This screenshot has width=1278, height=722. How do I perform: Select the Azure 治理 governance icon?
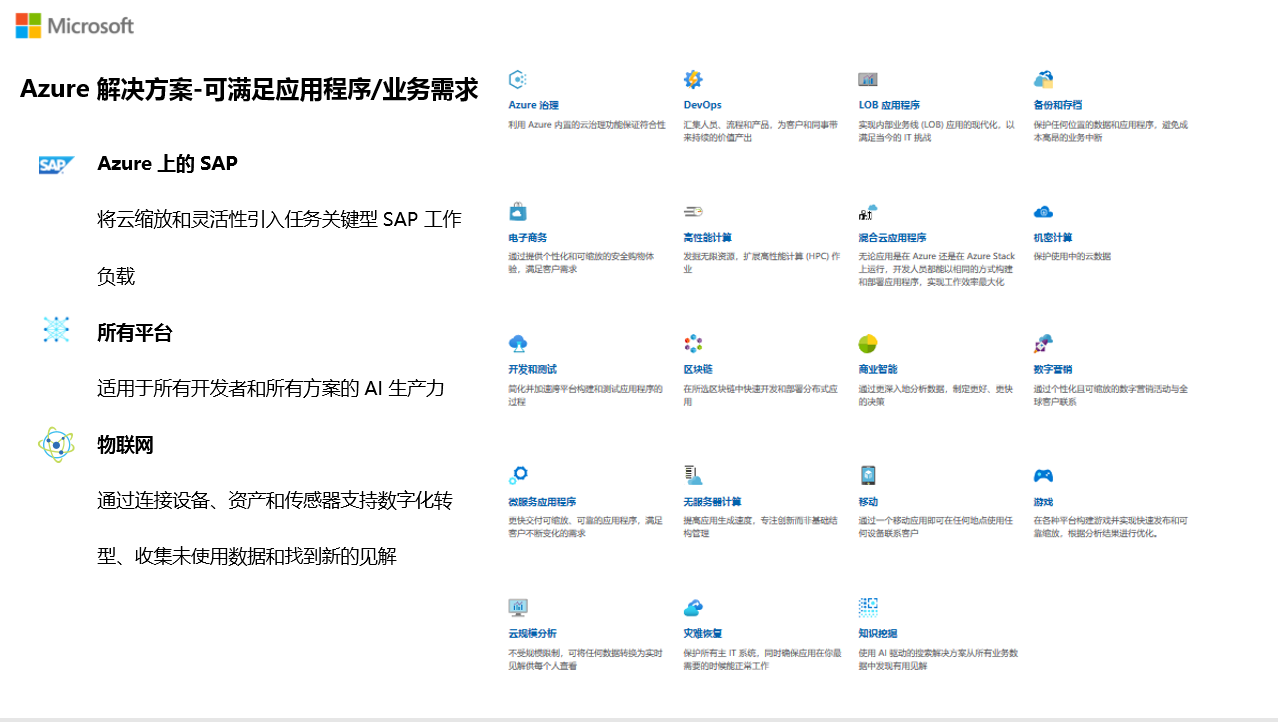tap(517, 78)
